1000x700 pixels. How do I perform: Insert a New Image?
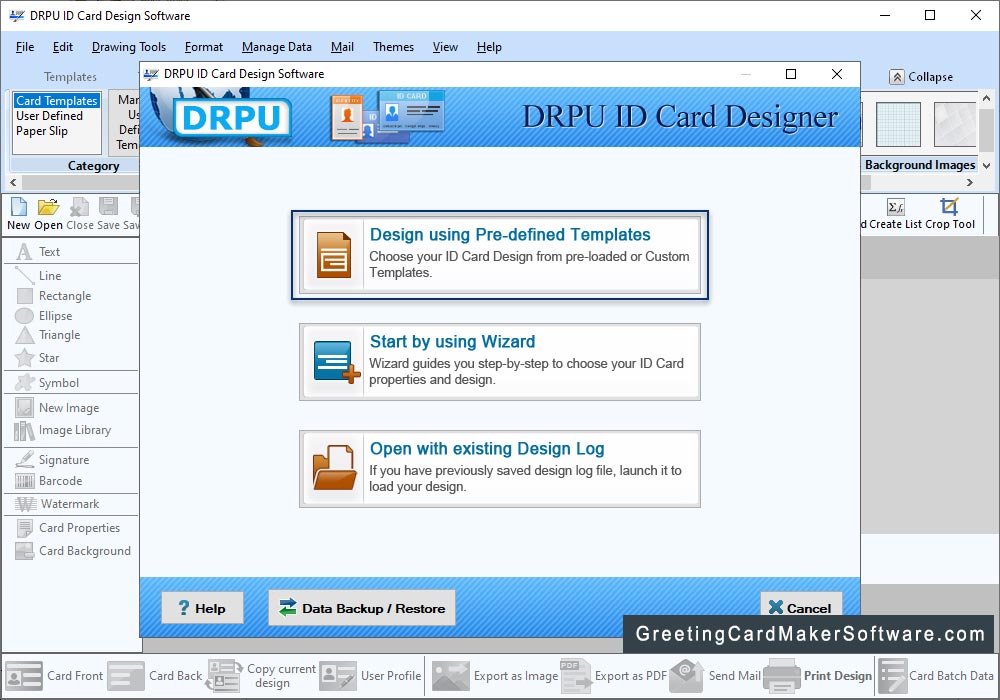[57, 407]
